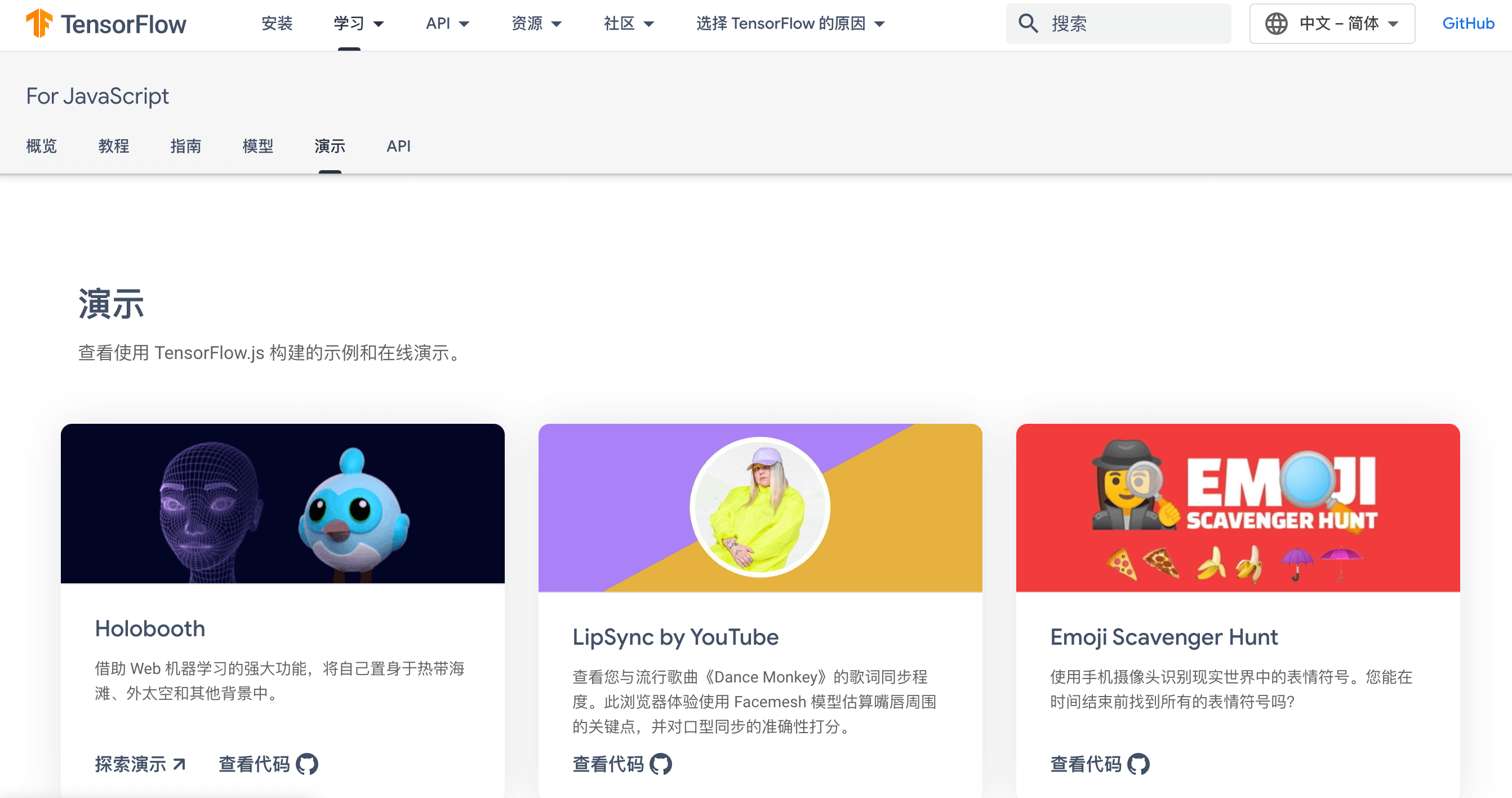Switch to the 教程 tab
Viewport: 1512px width, 798px height.
[x=114, y=145]
